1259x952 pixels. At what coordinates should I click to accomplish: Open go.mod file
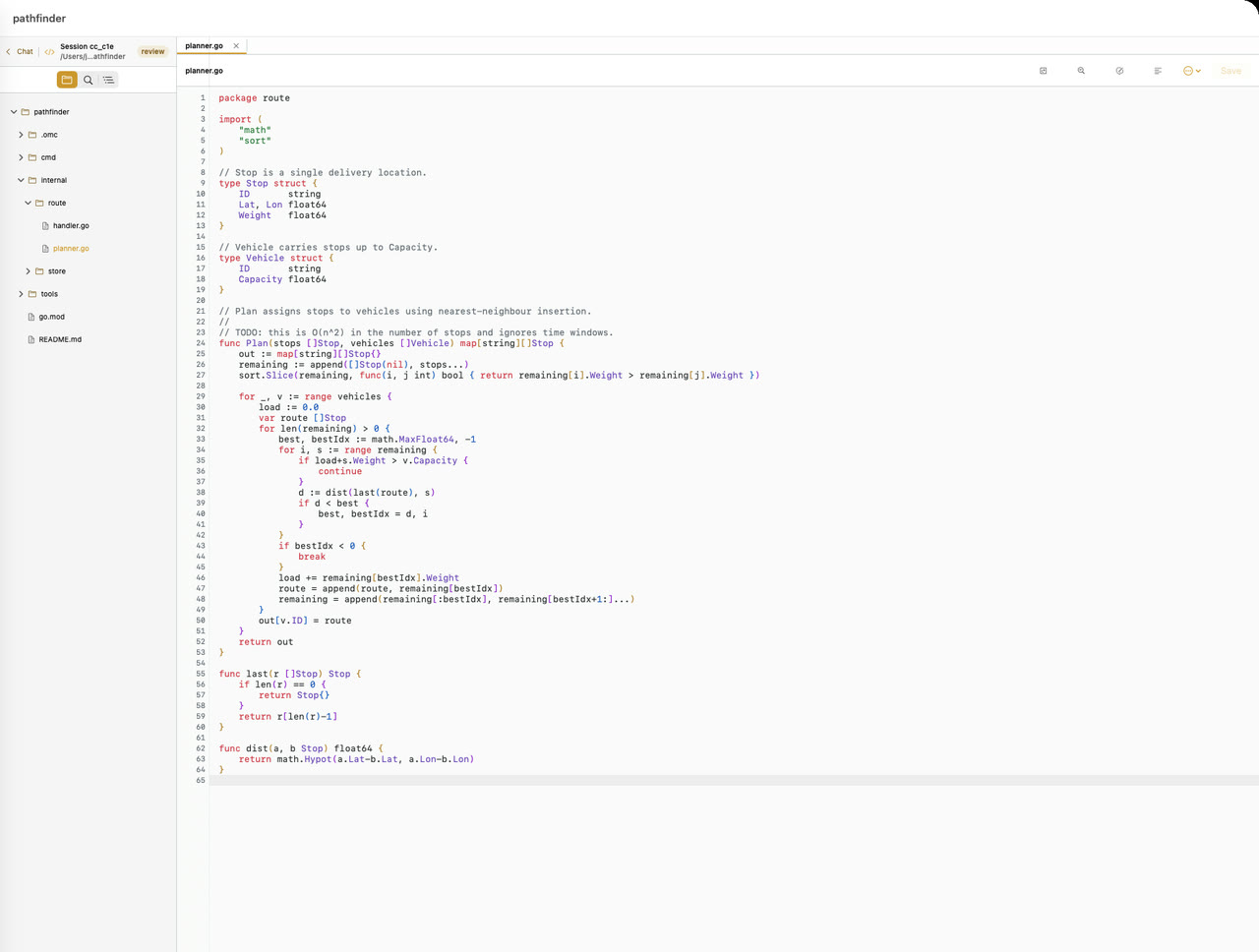coord(51,317)
